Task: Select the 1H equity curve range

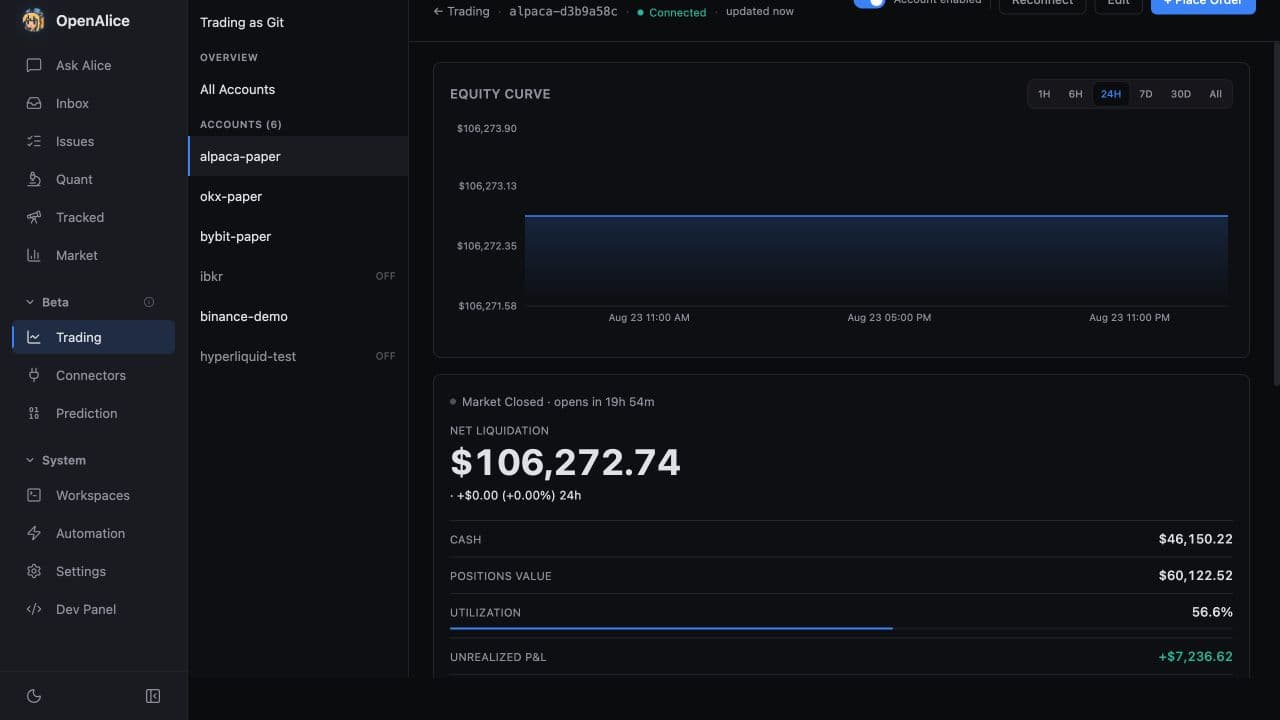Action: point(1044,94)
